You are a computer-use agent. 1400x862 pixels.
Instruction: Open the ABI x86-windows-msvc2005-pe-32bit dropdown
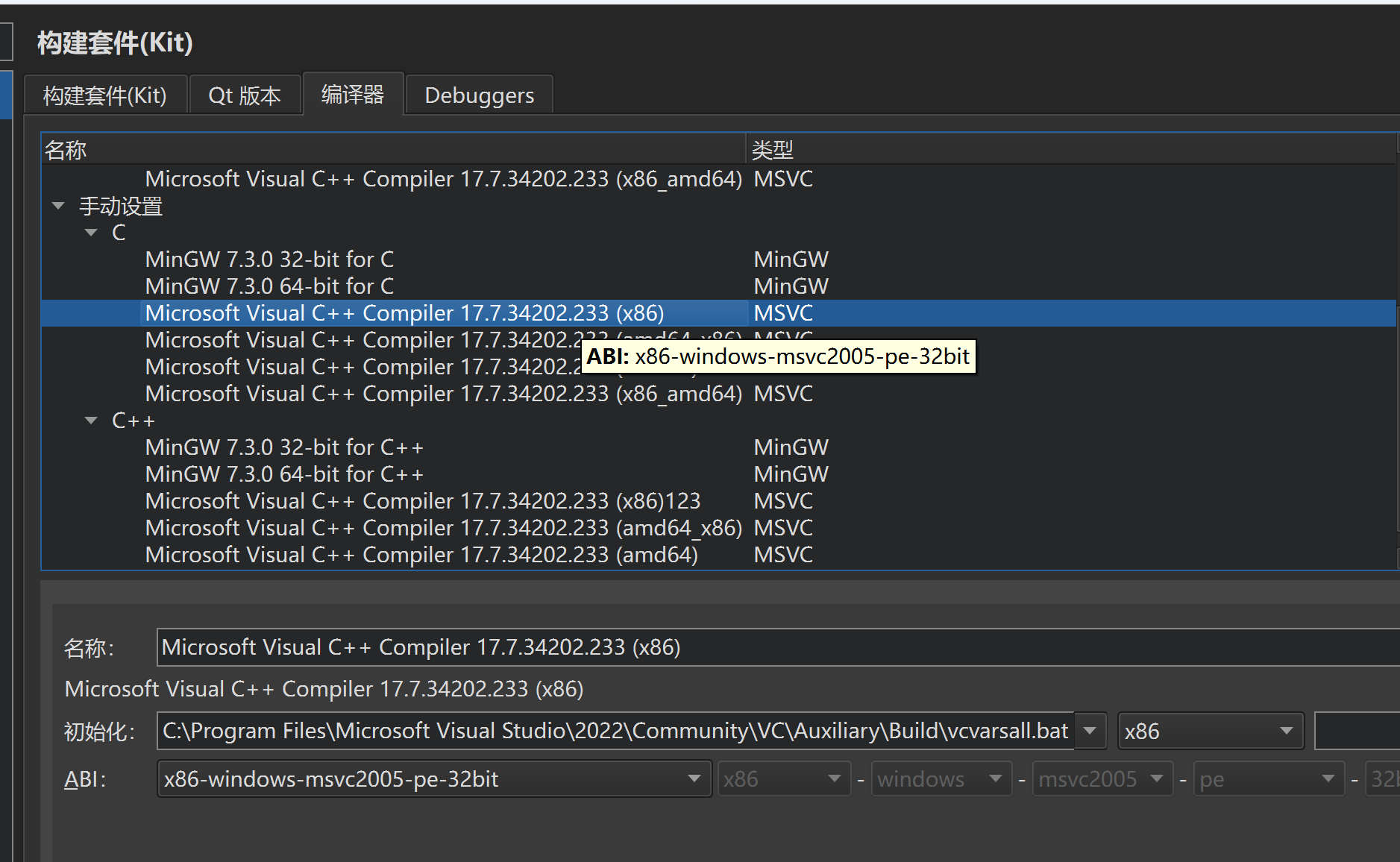tap(434, 779)
